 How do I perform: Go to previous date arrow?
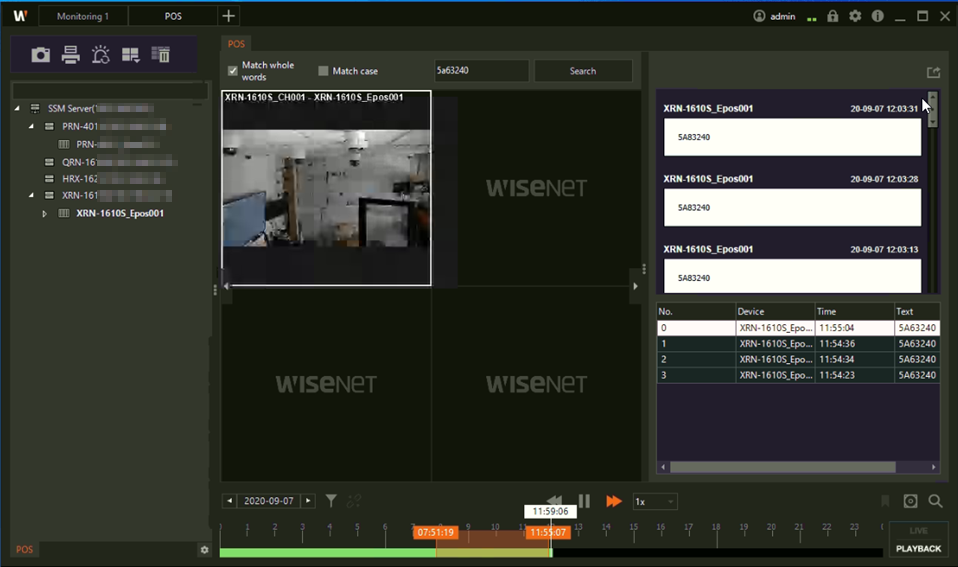229,501
